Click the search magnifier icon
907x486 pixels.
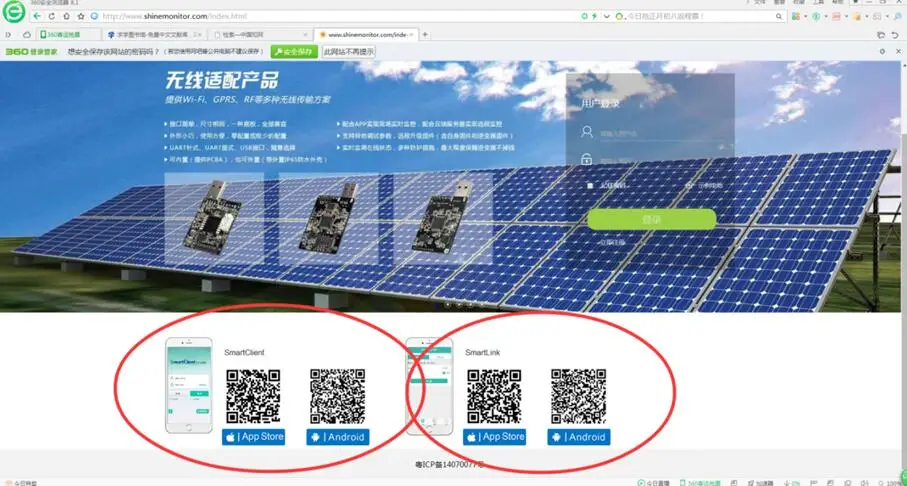[781, 16]
